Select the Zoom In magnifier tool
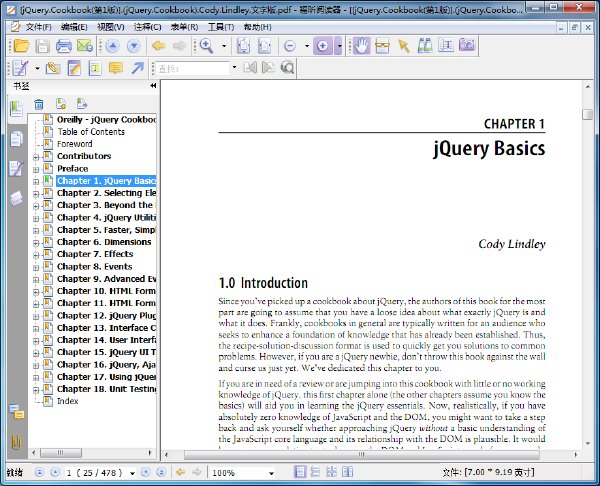Viewport: 600px width, 486px height. click(x=206, y=46)
